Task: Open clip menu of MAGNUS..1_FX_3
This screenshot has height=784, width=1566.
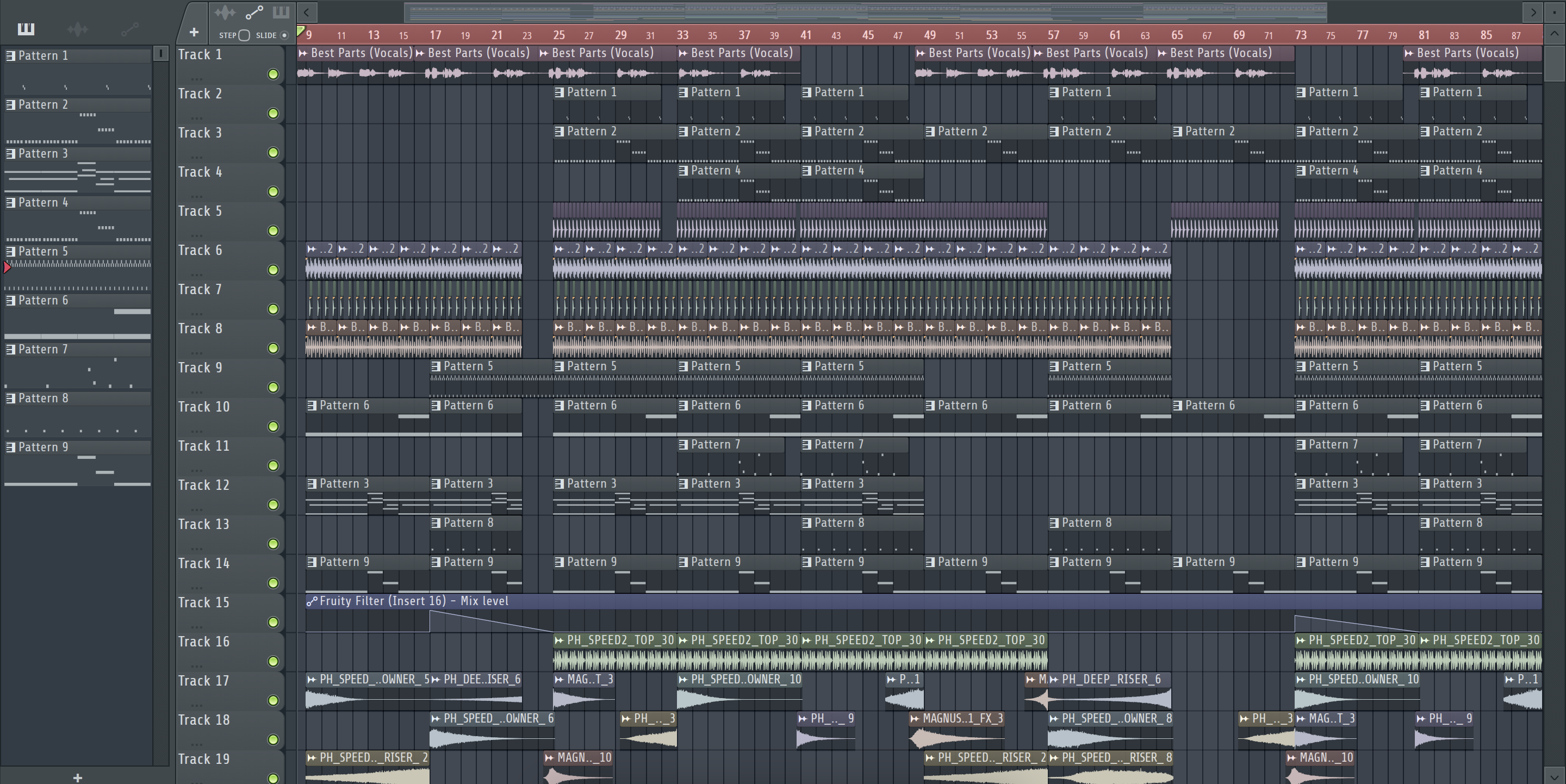Action: tap(916, 718)
